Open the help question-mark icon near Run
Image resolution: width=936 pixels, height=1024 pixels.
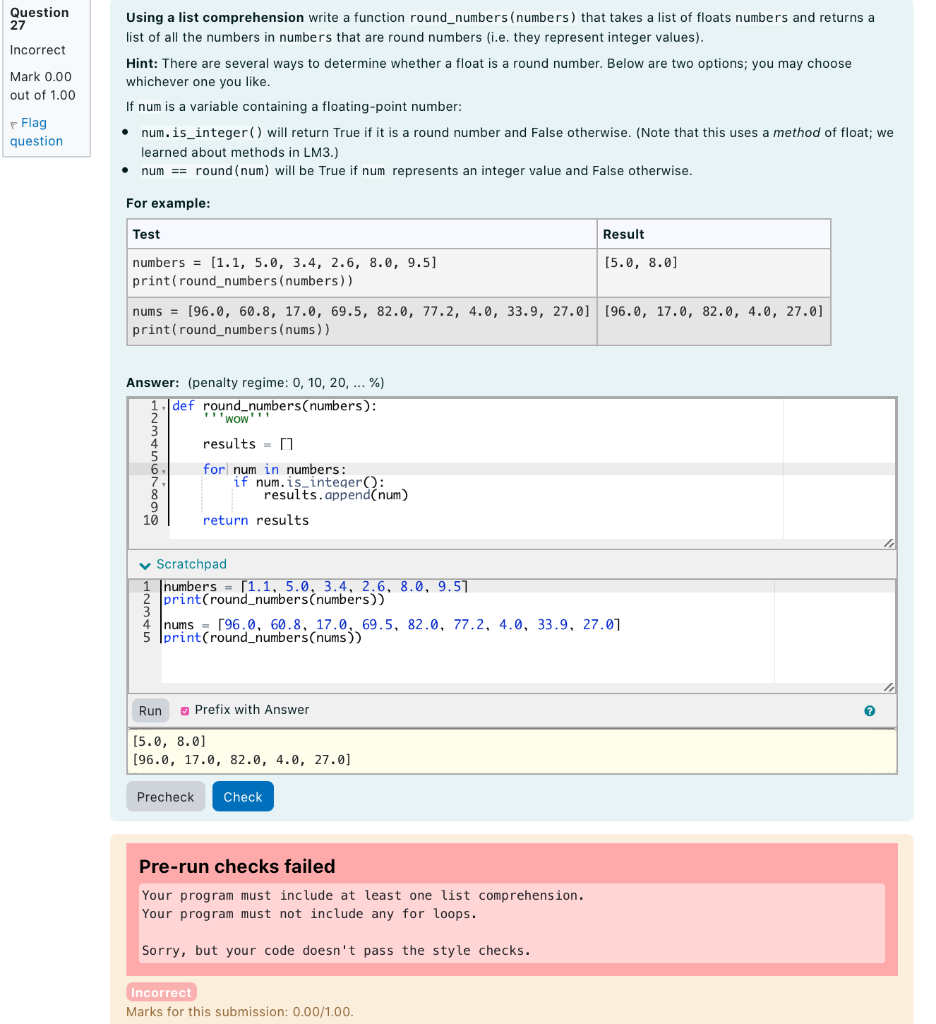(x=870, y=711)
